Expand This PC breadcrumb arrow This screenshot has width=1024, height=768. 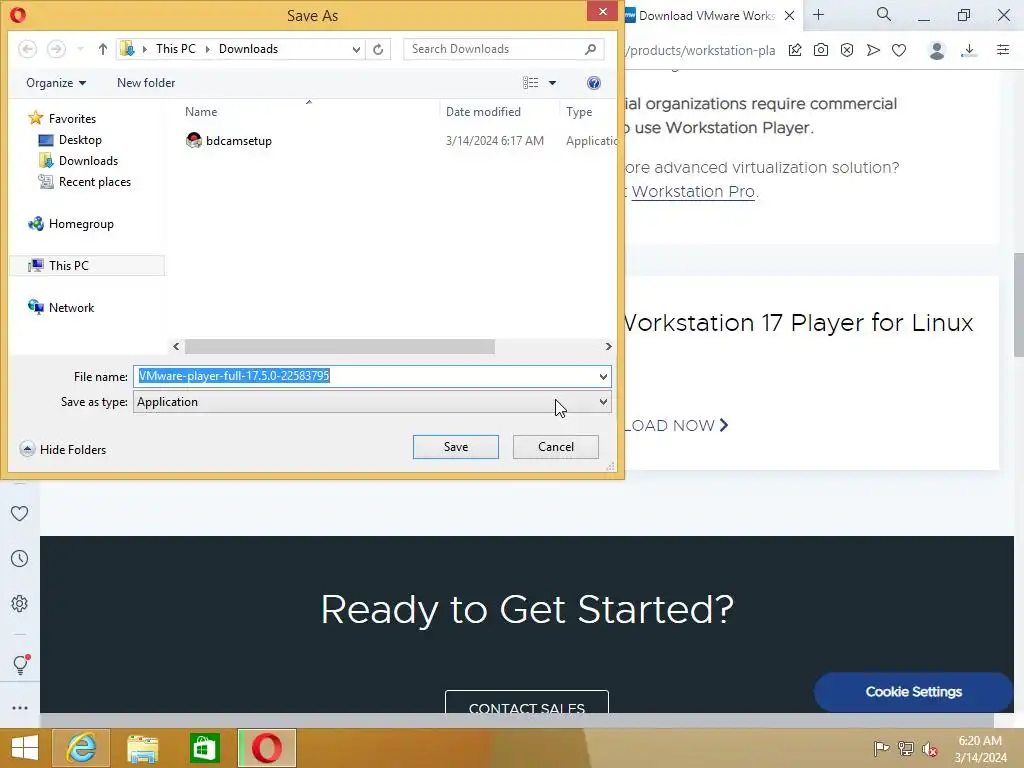pos(208,49)
